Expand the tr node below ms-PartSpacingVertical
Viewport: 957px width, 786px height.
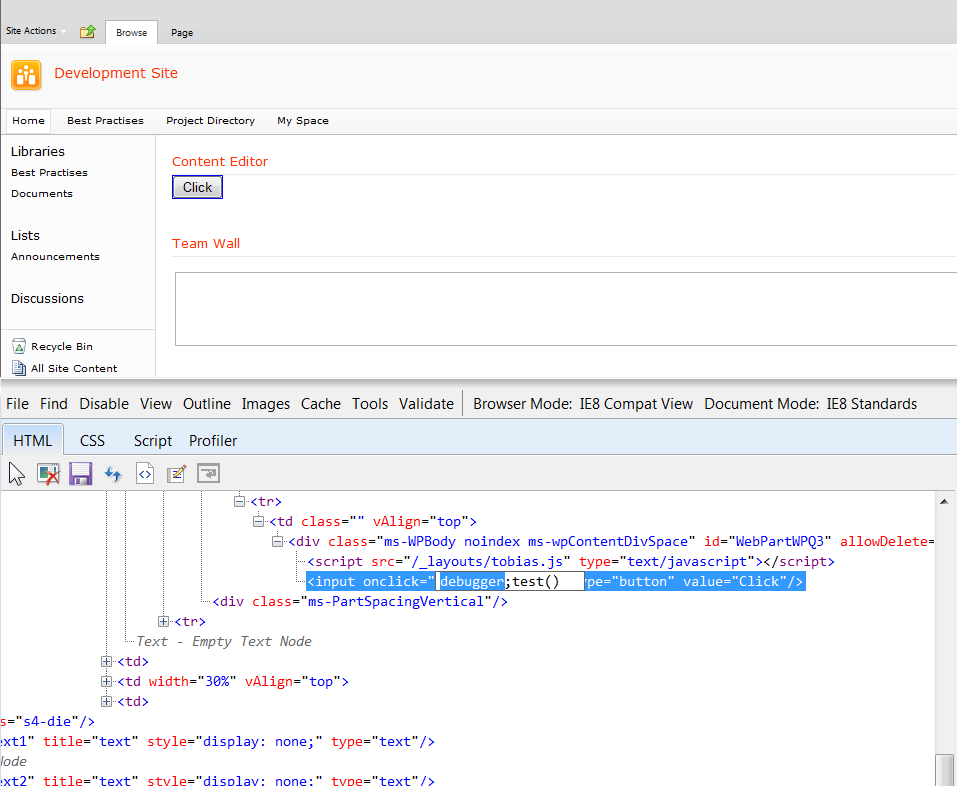pos(163,621)
